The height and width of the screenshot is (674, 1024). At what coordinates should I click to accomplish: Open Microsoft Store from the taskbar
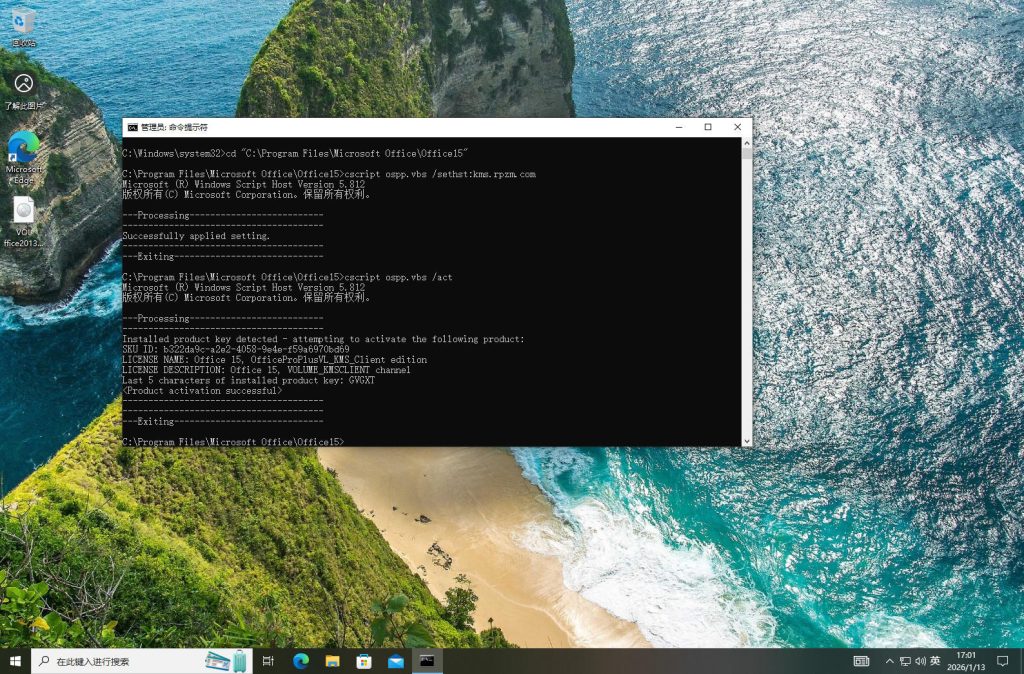tap(364, 661)
